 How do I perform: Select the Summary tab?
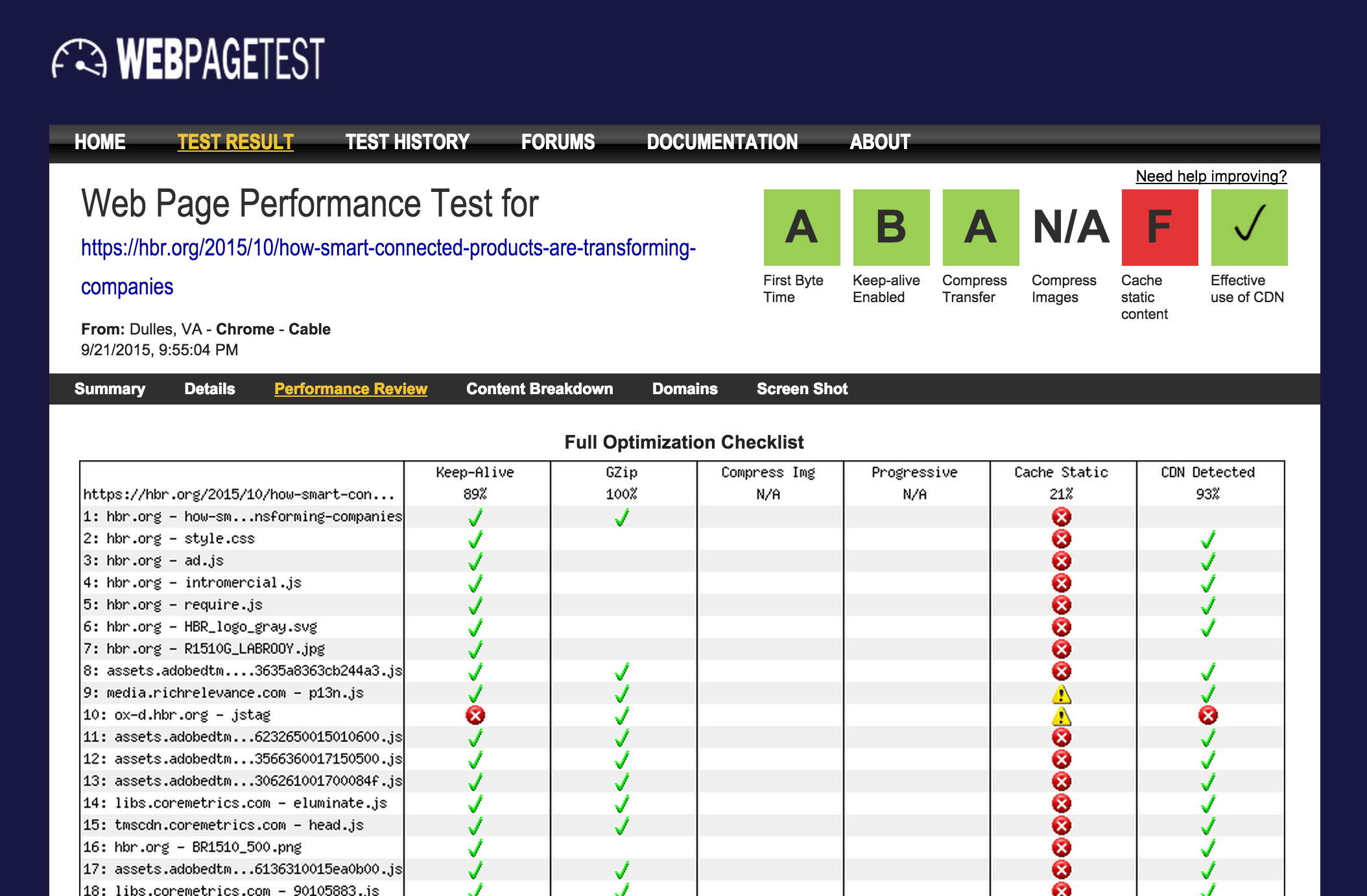[110, 389]
